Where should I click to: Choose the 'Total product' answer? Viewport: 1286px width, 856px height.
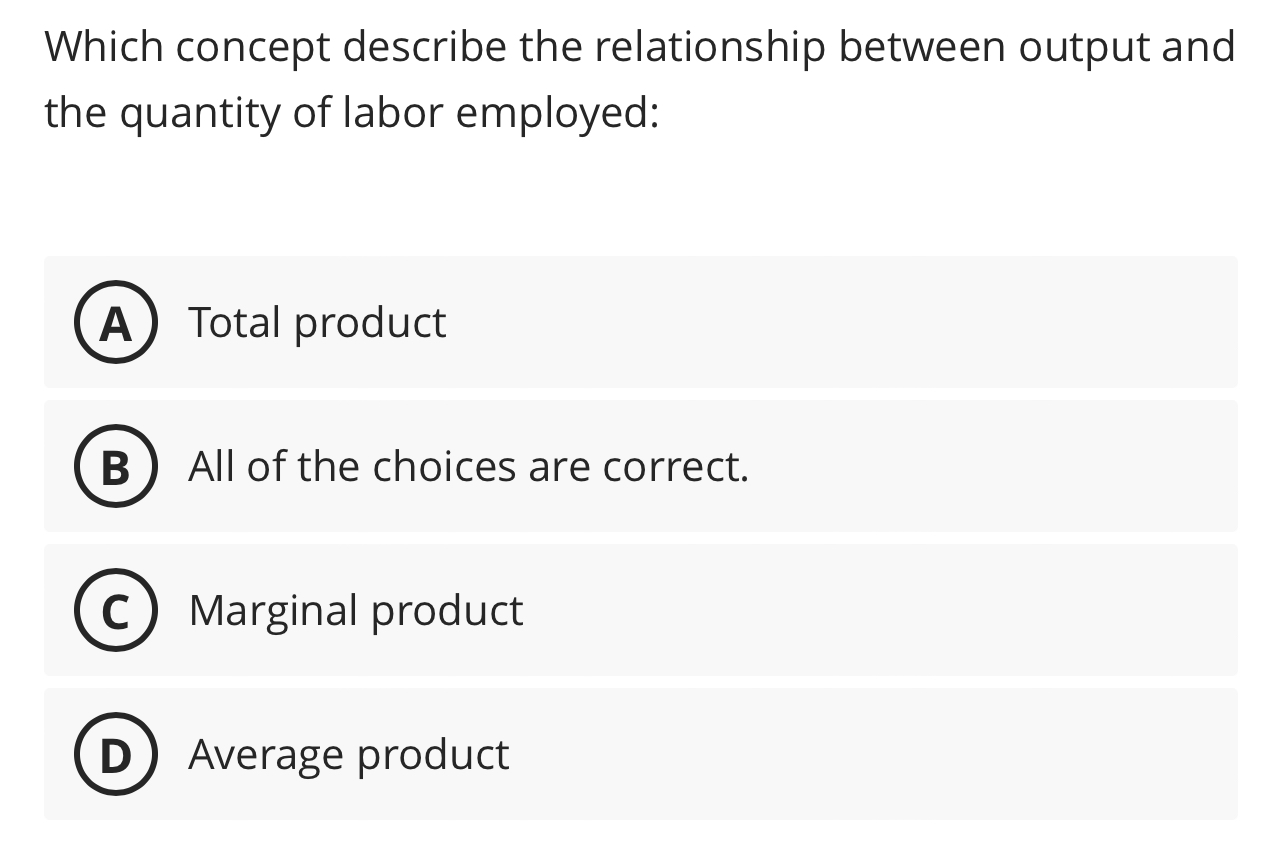(x=318, y=322)
